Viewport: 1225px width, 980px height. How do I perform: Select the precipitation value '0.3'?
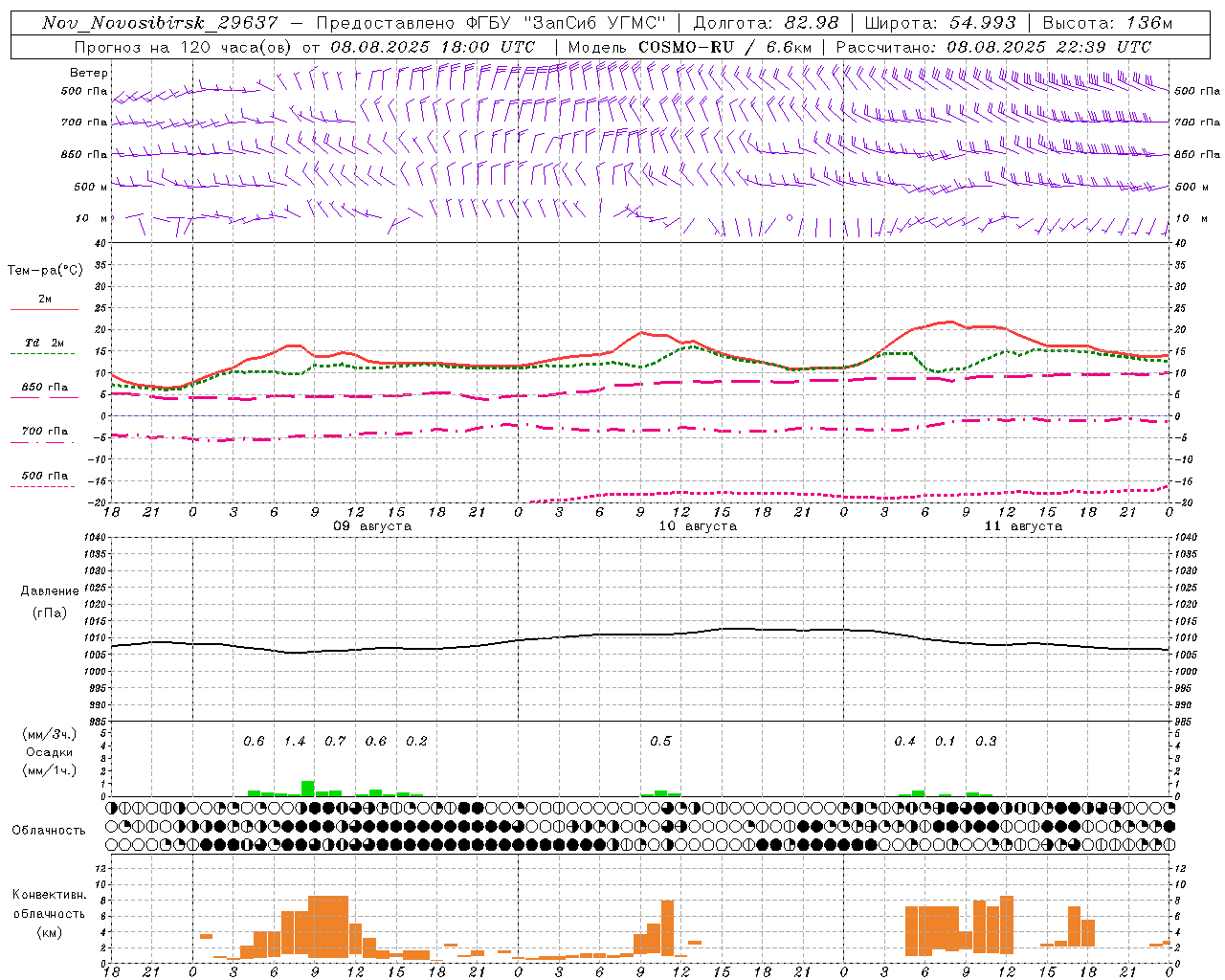point(986,742)
